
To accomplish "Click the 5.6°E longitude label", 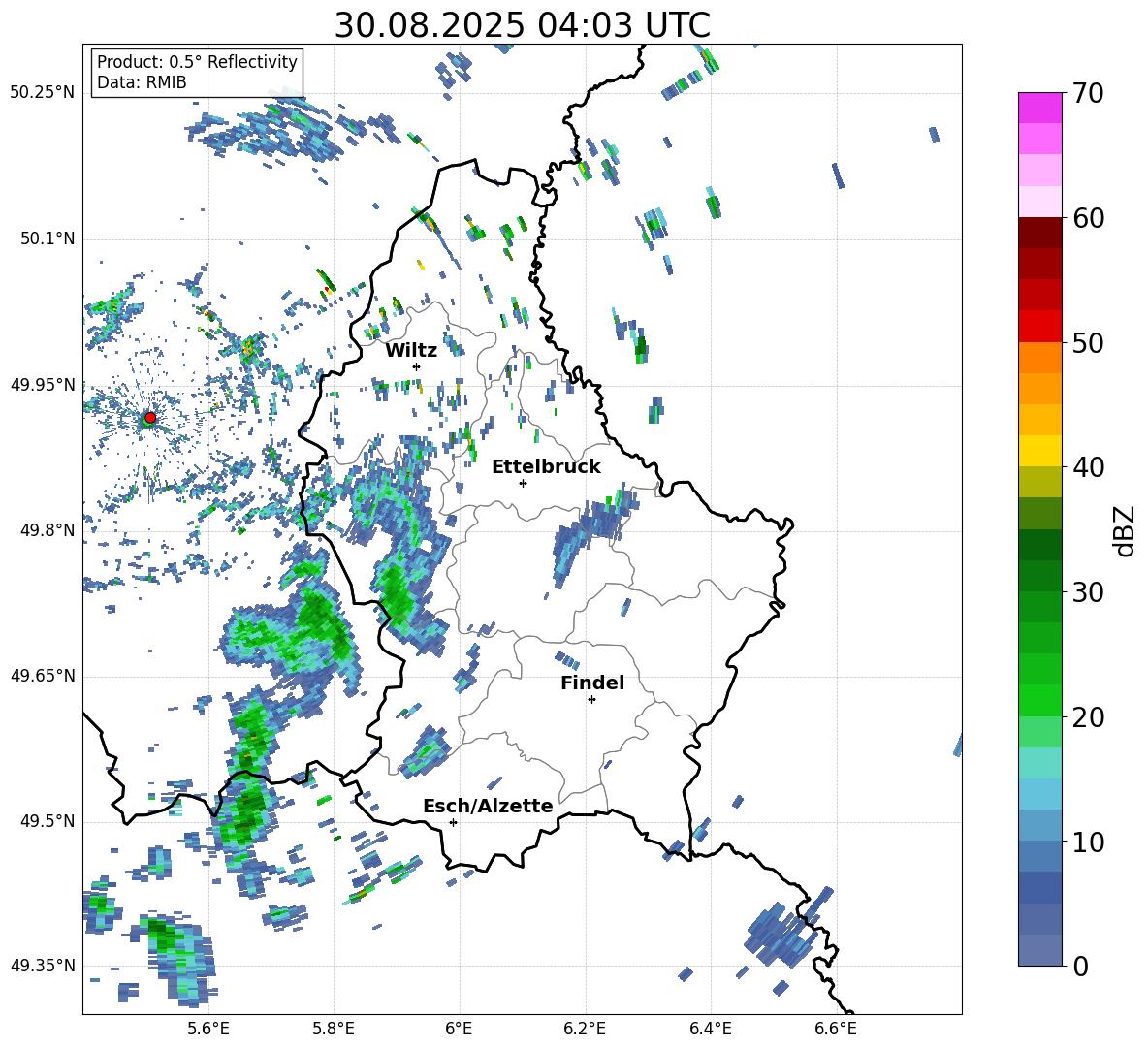I will point(208,1030).
